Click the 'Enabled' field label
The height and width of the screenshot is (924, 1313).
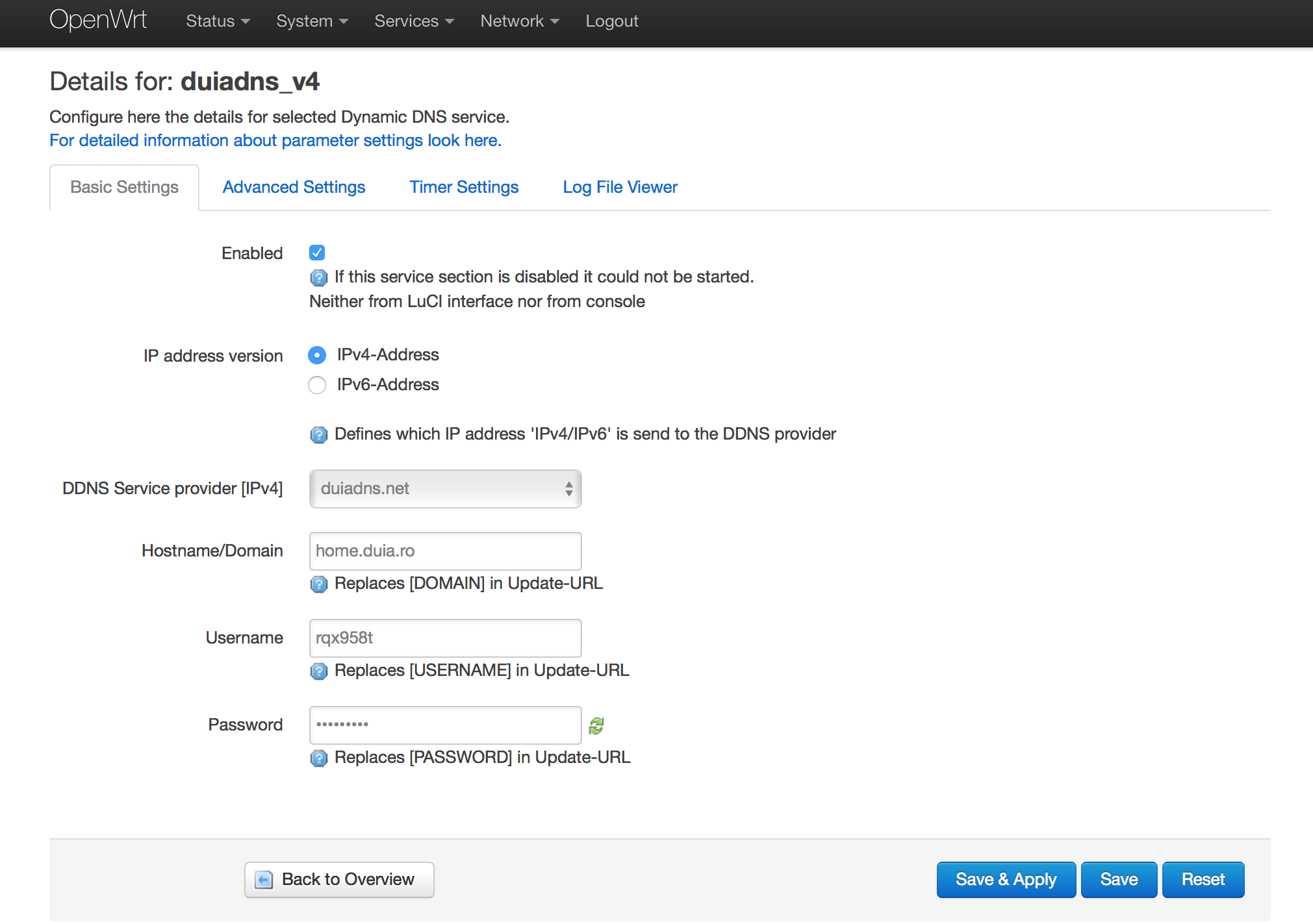pyautogui.click(x=252, y=253)
